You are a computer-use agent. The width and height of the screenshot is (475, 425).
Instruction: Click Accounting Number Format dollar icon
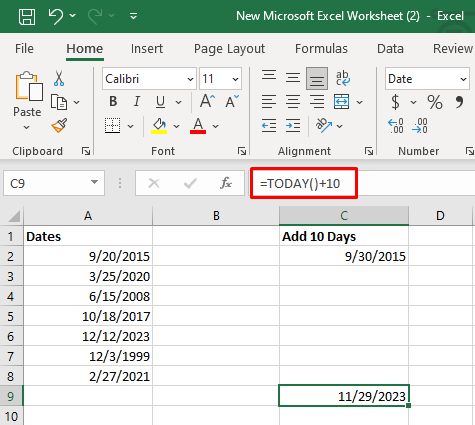pyautogui.click(x=395, y=102)
